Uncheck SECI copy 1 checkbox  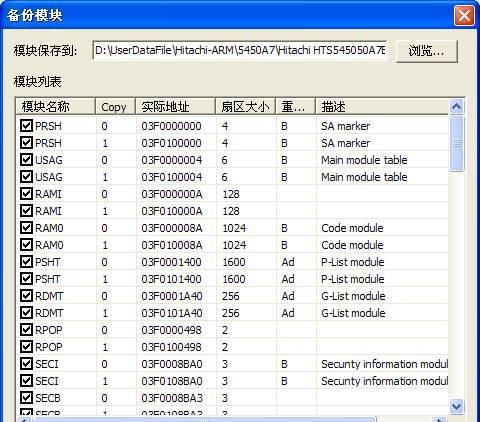pos(26,381)
